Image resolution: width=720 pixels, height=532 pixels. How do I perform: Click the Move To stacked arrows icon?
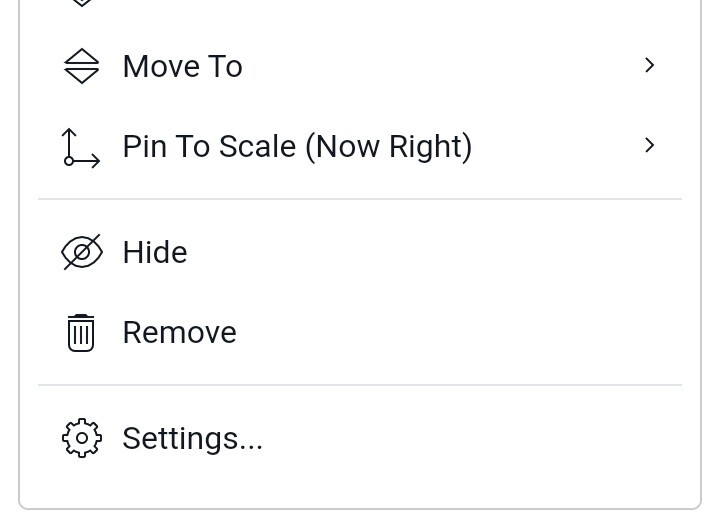tap(82, 66)
